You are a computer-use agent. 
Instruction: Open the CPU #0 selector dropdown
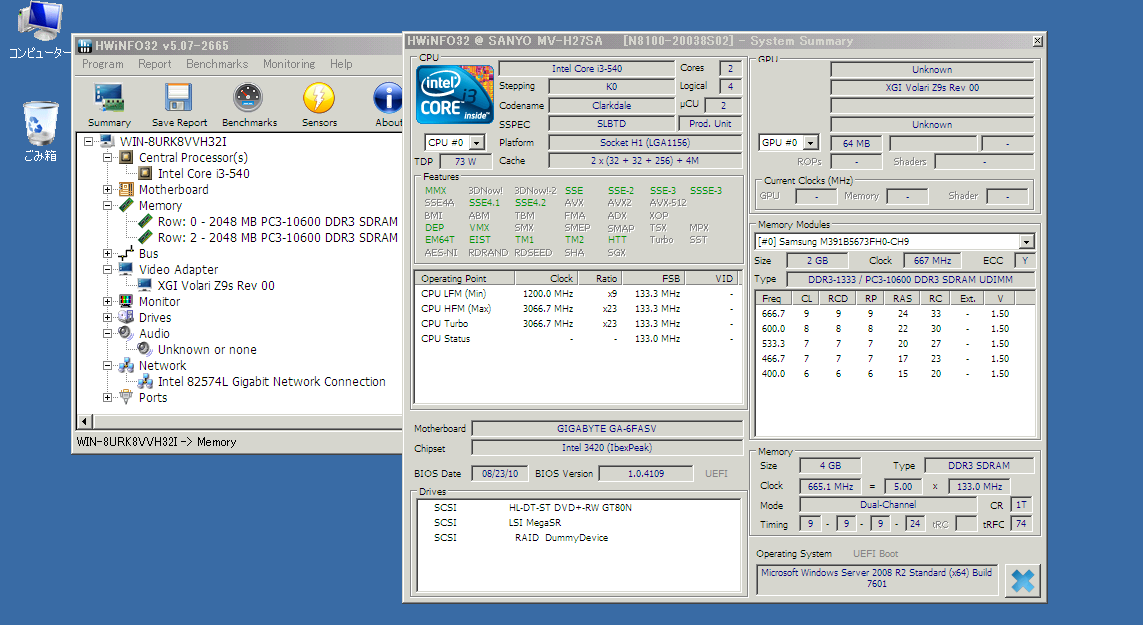pyautogui.click(x=476, y=143)
